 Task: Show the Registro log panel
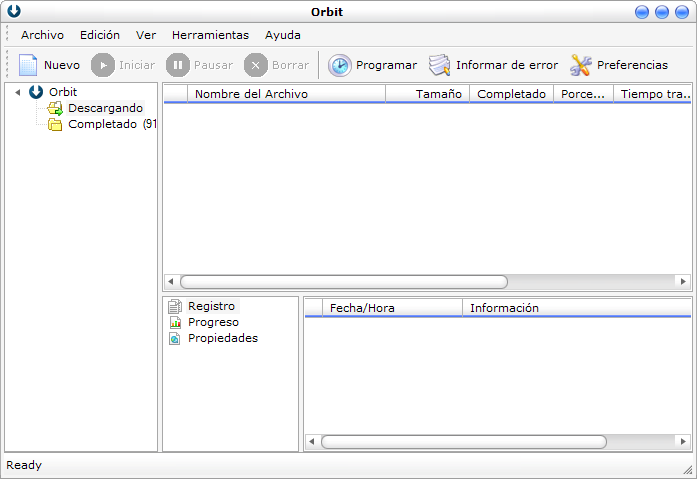click(x=210, y=306)
